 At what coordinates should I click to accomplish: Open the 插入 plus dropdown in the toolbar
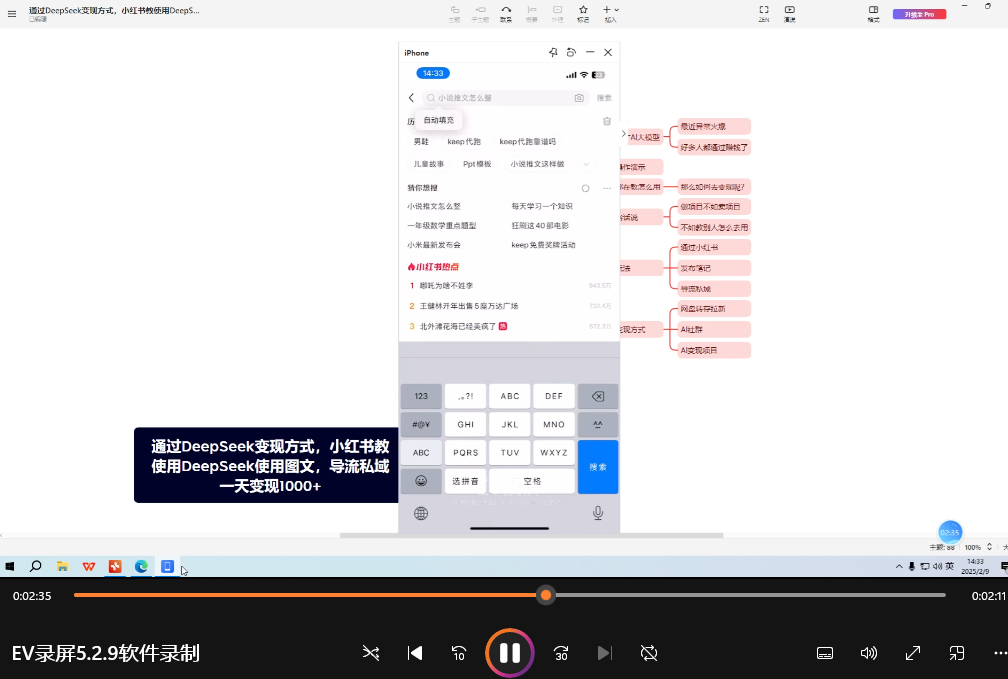[611, 14]
